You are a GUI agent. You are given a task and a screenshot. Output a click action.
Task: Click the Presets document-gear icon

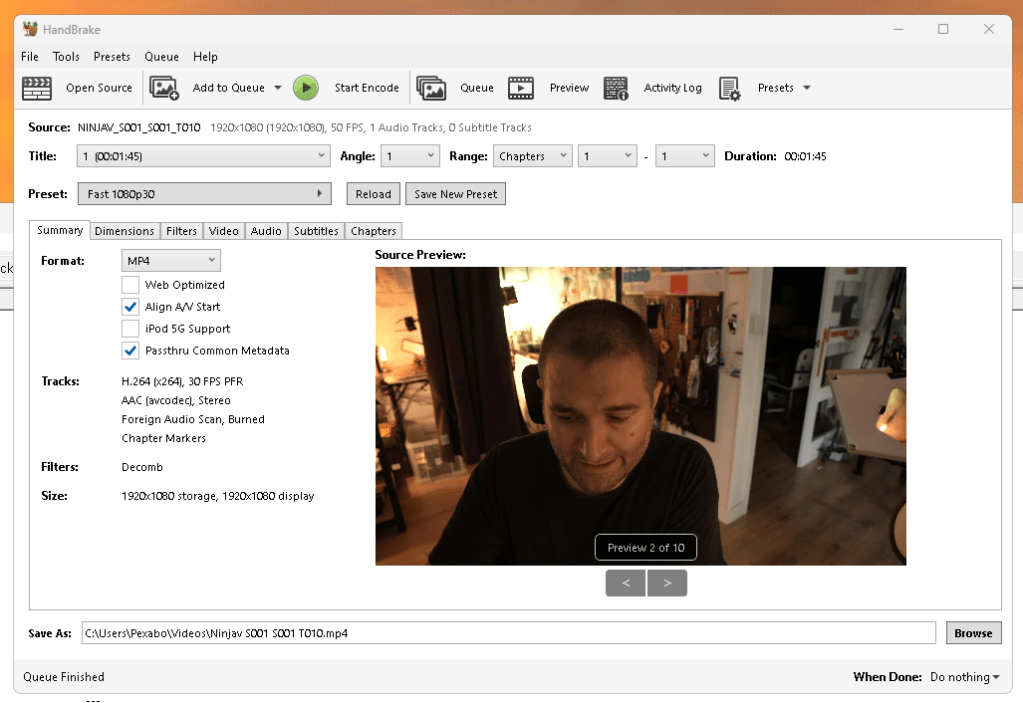click(x=729, y=88)
